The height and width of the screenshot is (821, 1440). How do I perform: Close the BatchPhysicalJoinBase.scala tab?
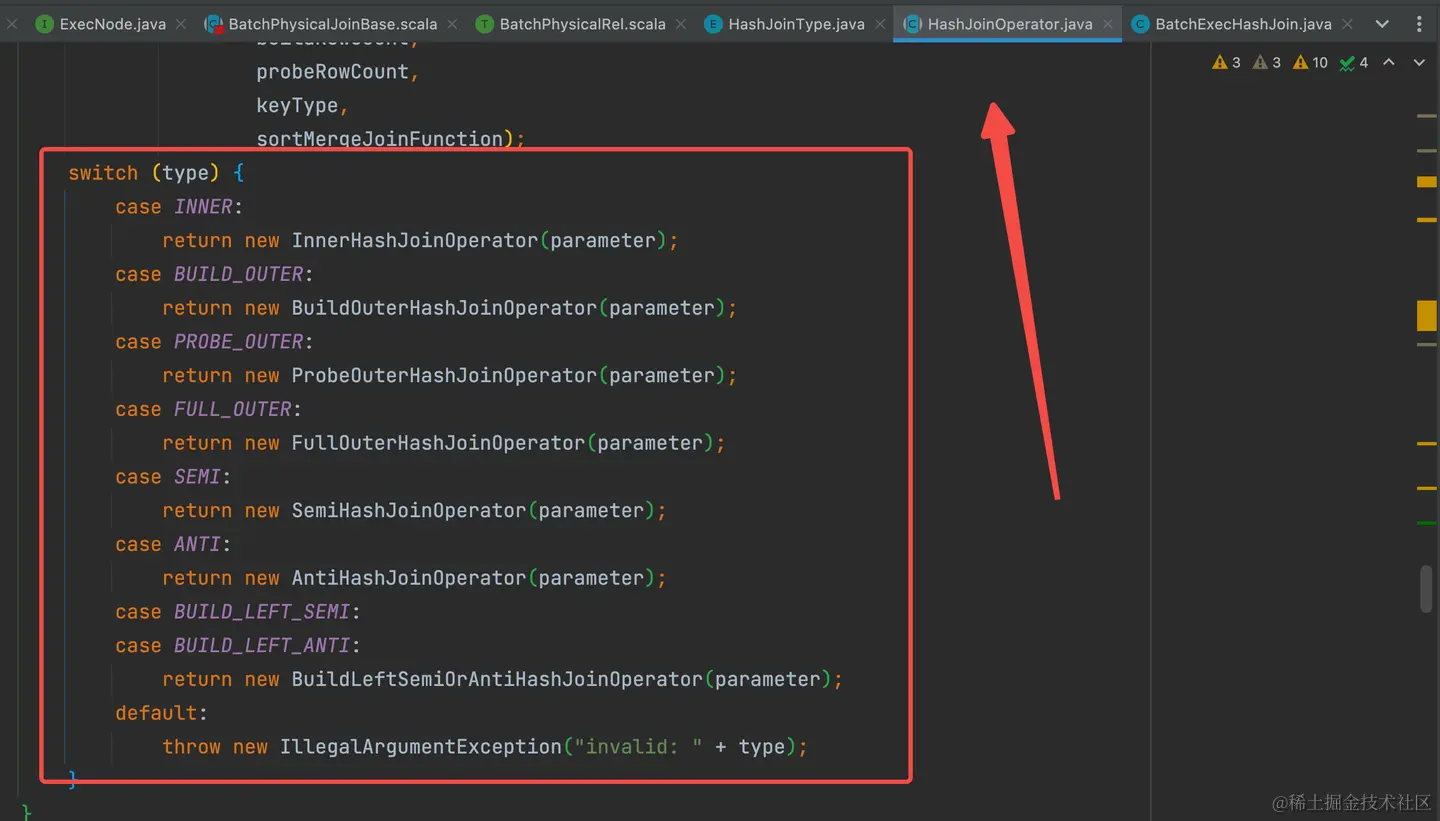point(452,24)
